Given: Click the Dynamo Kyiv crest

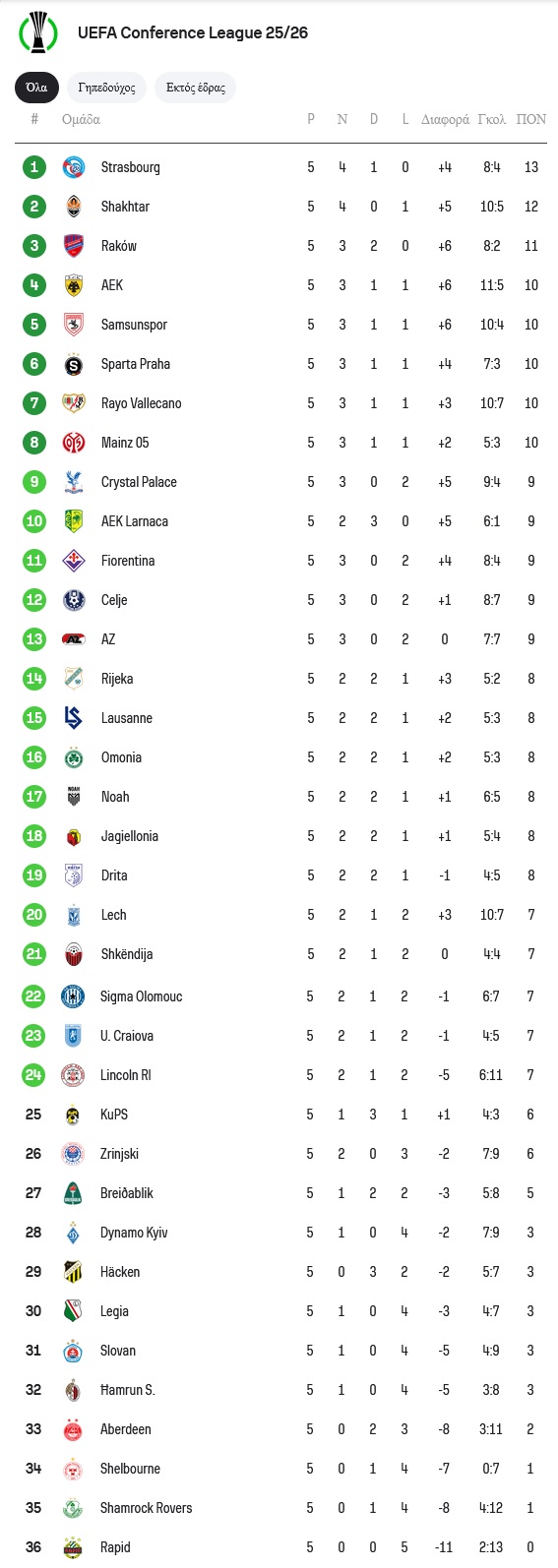Looking at the screenshot, I should click(73, 1233).
